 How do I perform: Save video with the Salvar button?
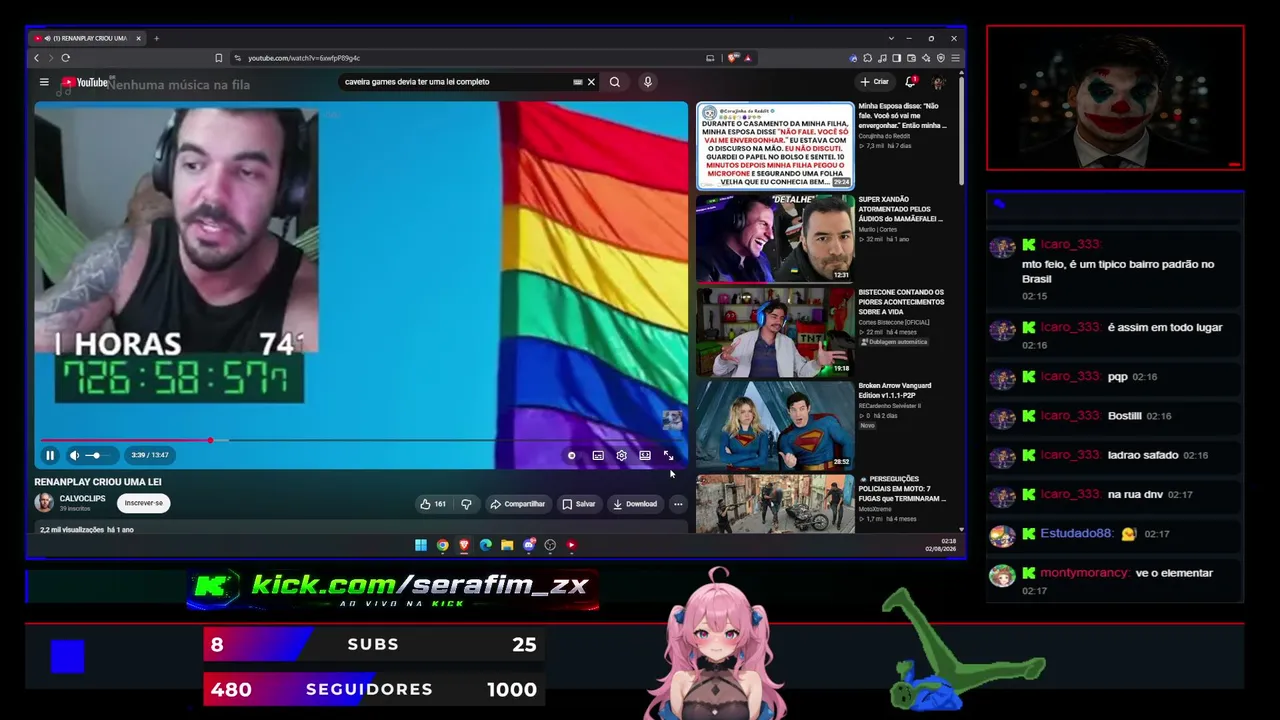(578, 504)
